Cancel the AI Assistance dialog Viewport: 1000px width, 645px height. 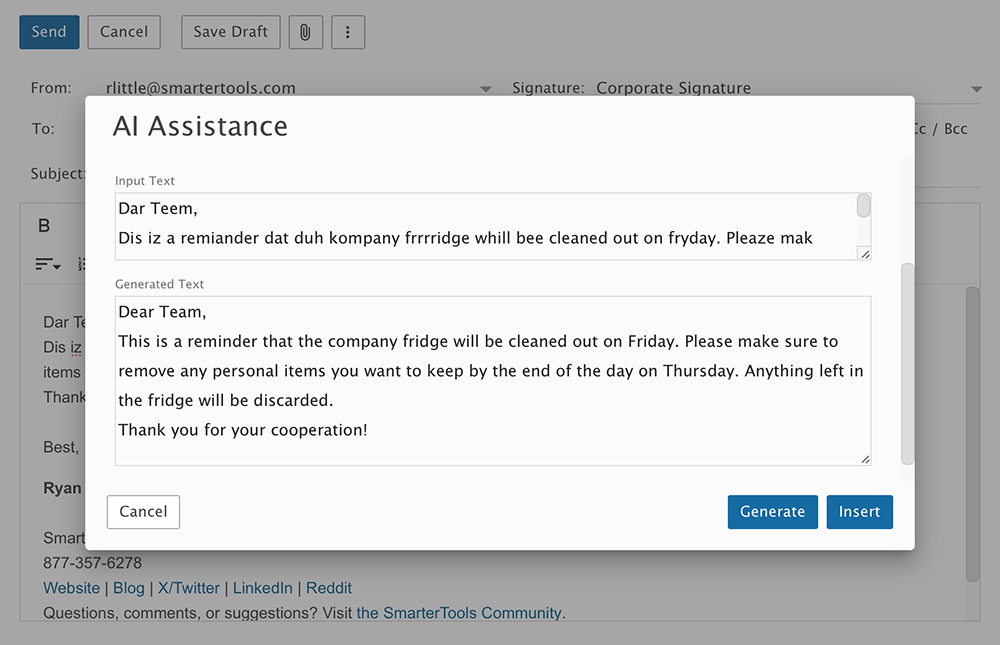(143, 512)
